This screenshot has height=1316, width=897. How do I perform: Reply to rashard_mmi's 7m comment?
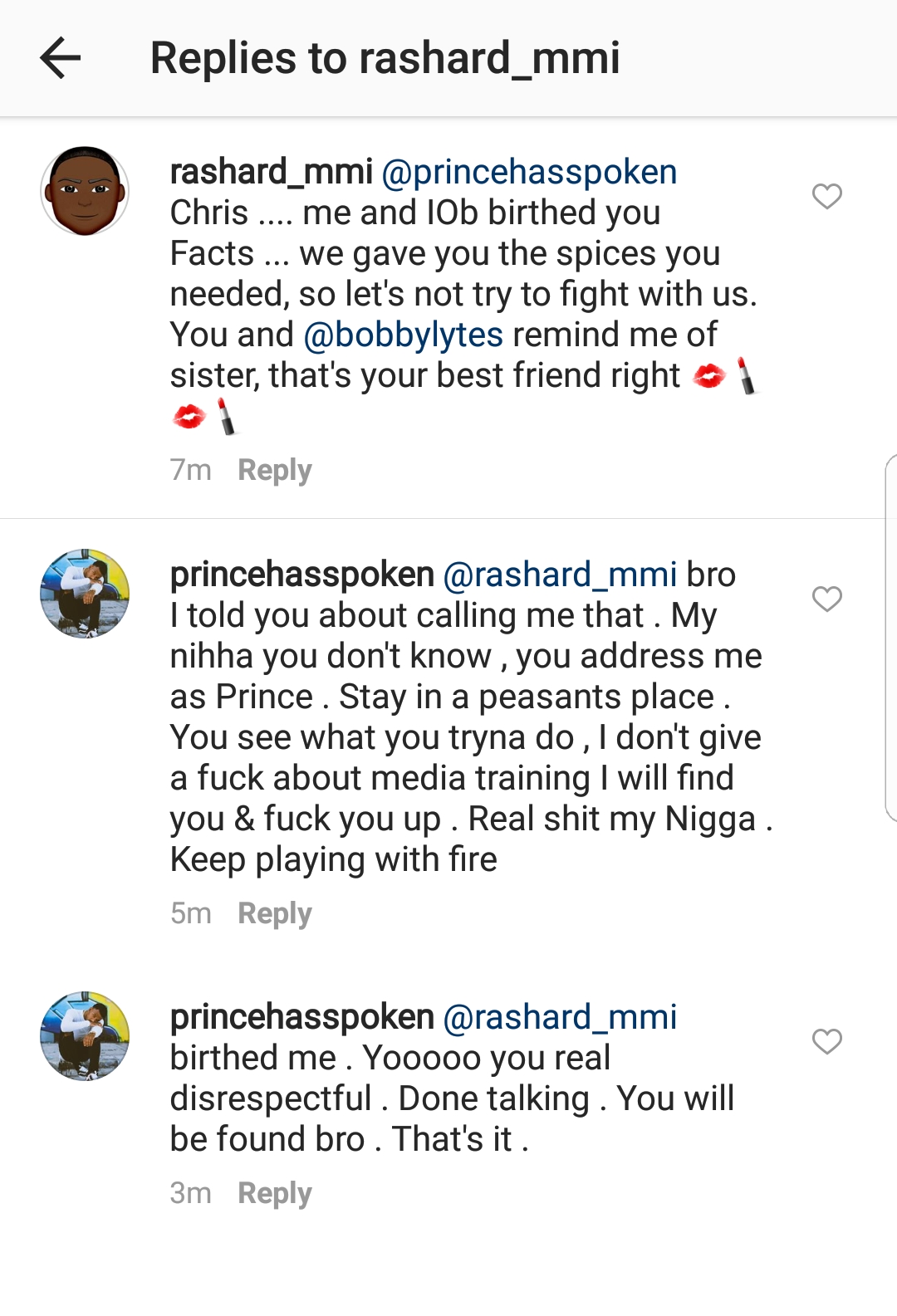(274, 470)
